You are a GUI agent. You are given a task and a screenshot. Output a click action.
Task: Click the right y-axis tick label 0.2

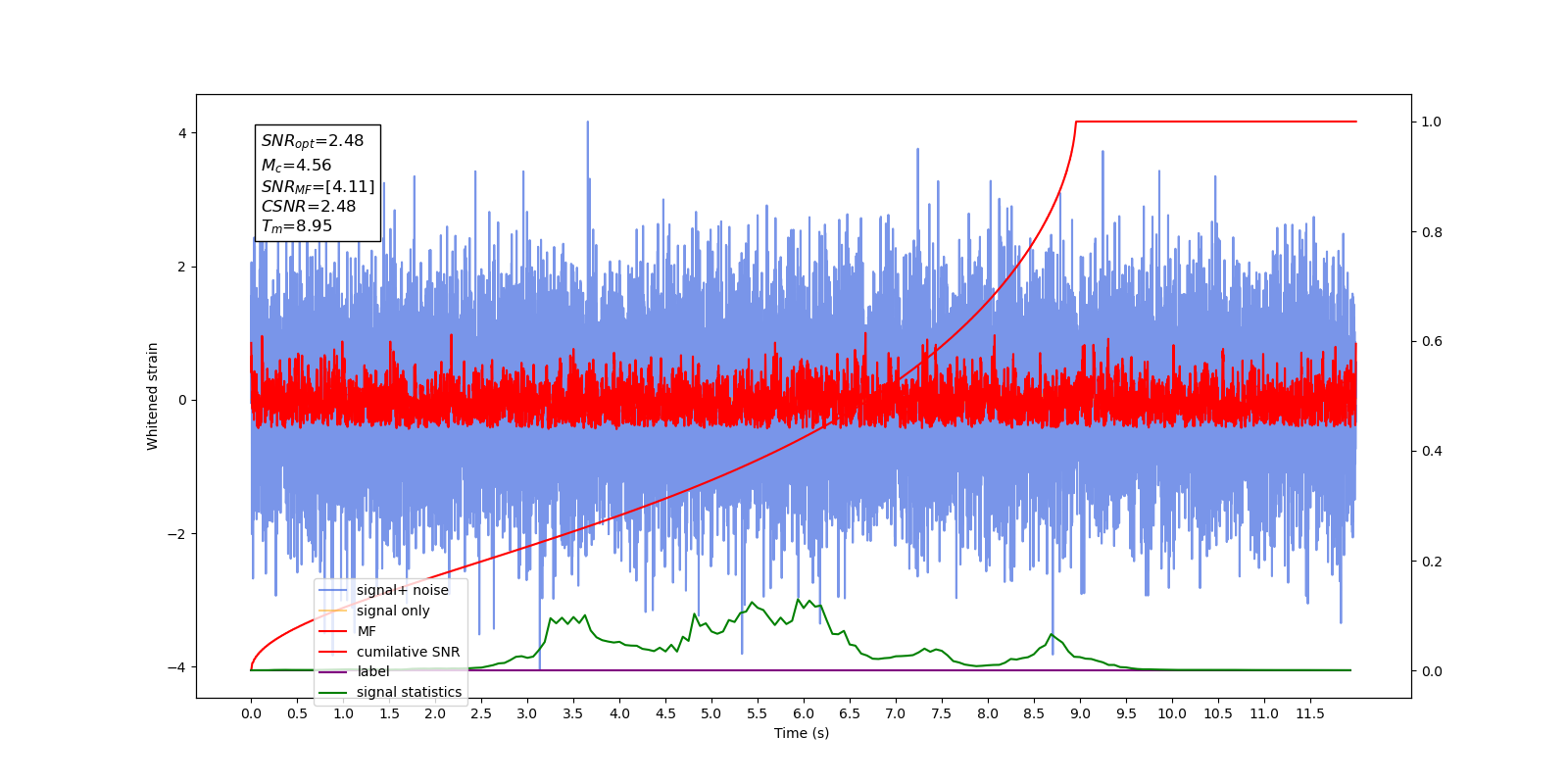tap(1432, 562)
